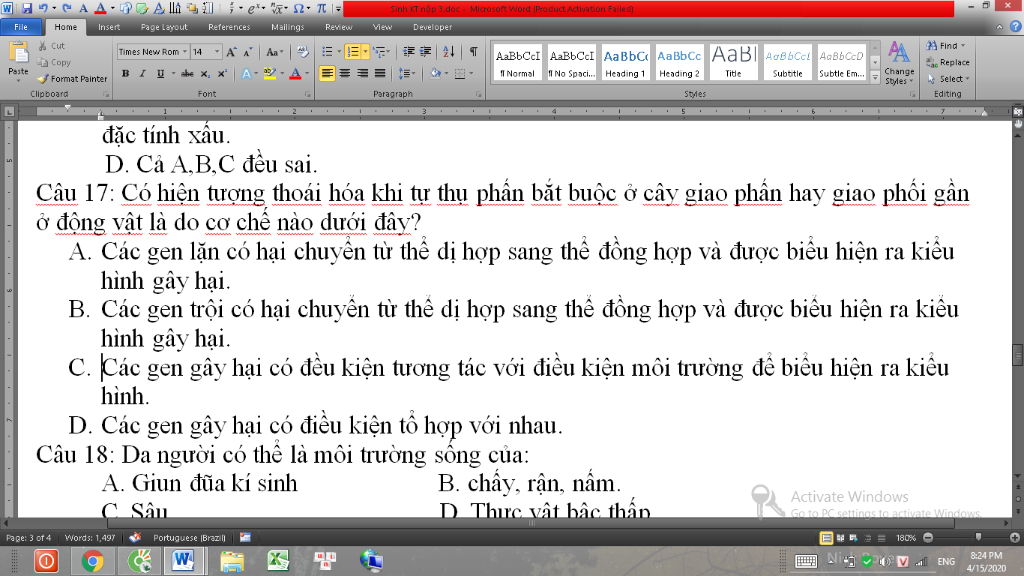
Task: Open the font size dropdown
Action: pos(217,52)
